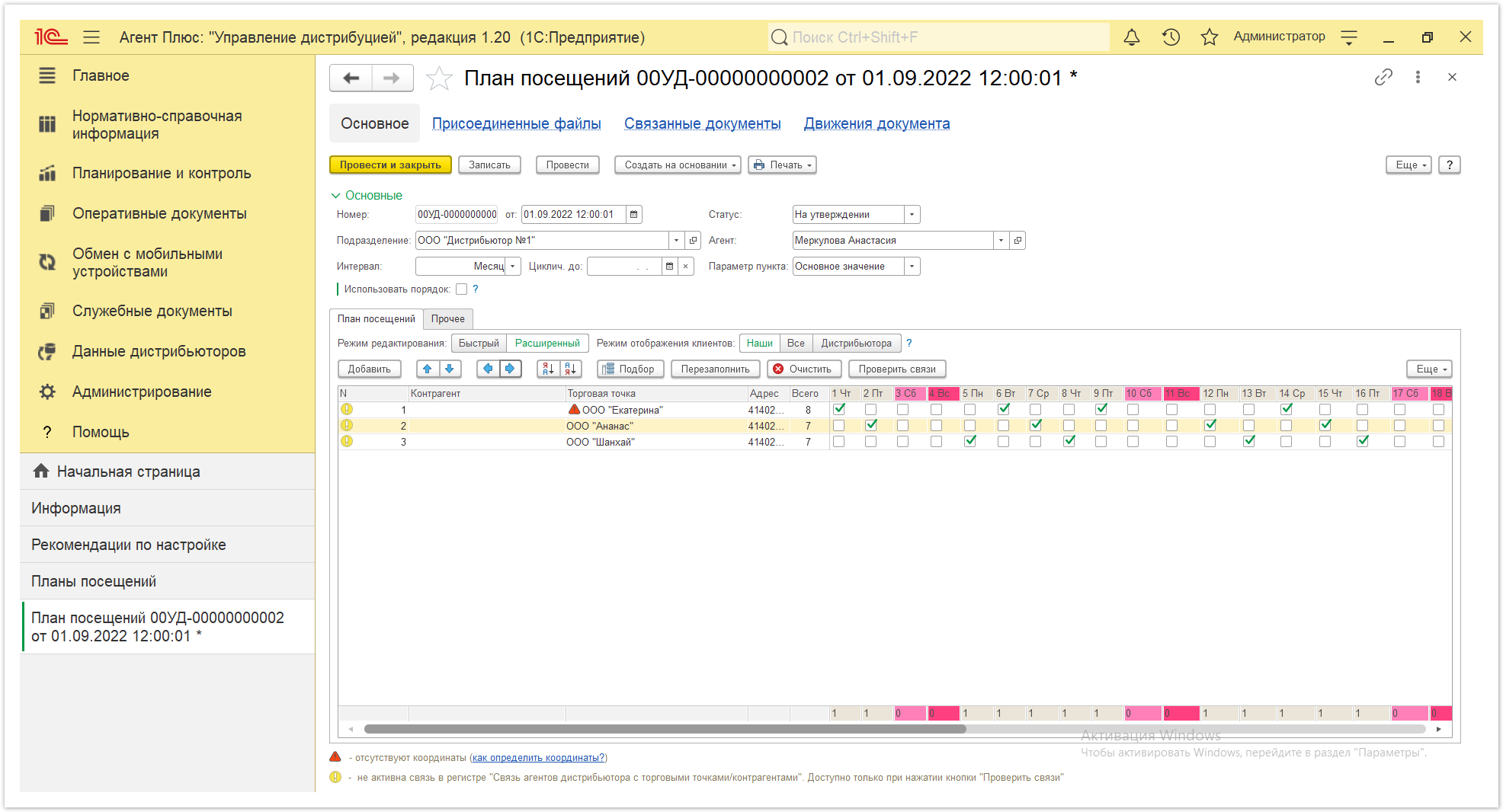The height and width of the screenshot is (812, 1503).
Task: Open the Подразделение item in new window icon
Action: 693,241
